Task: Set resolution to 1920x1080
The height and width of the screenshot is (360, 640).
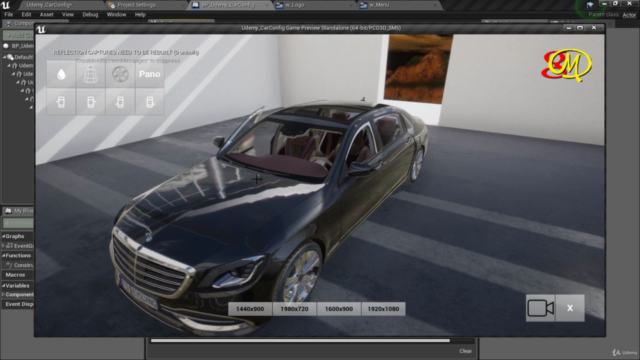Action: (x=383, y=309)
